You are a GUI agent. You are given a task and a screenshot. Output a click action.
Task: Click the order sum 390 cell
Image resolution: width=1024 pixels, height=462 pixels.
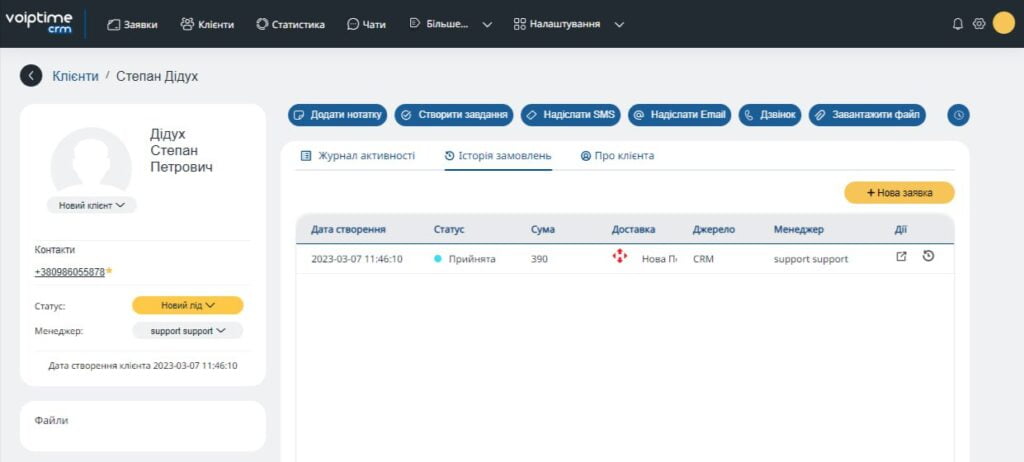coord(539,259)
